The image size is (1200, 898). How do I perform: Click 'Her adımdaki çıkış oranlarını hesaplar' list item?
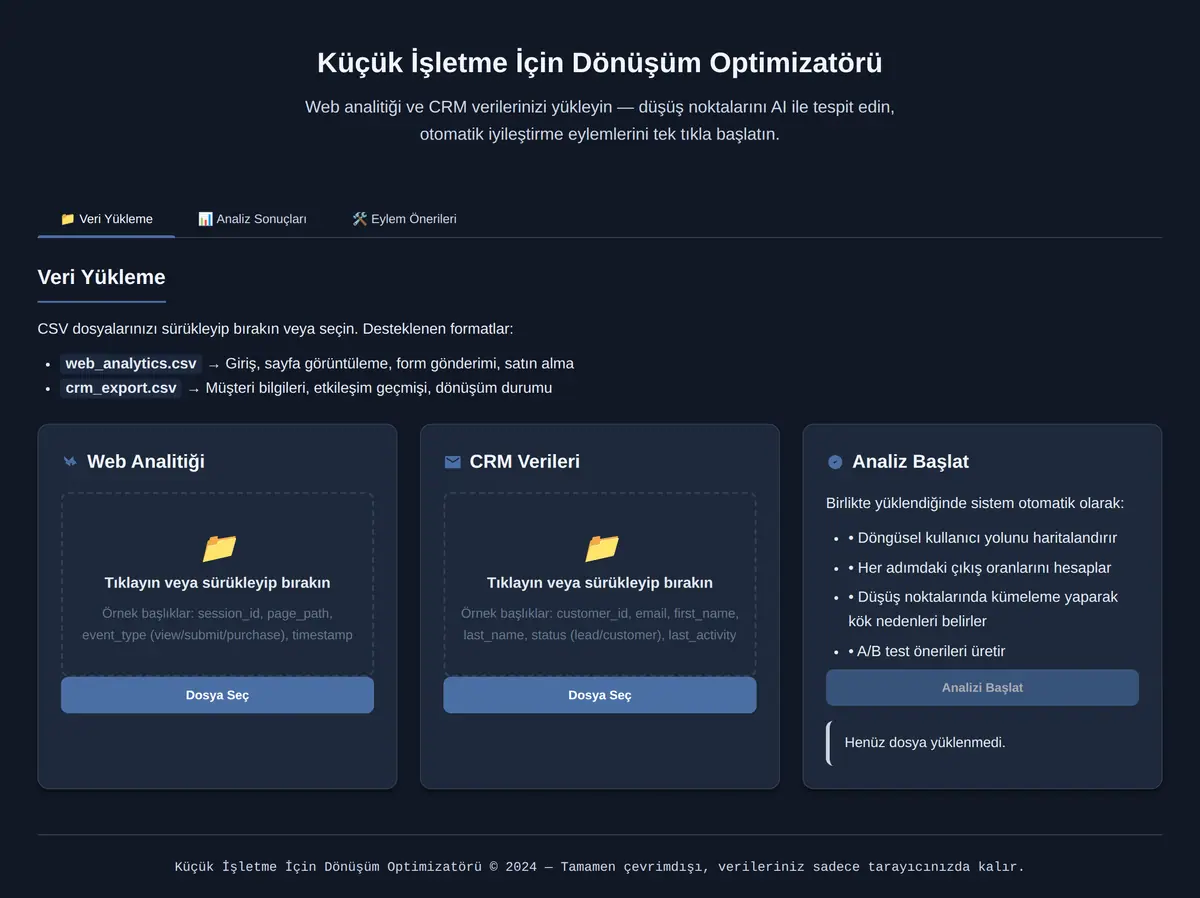click(x=980, y=567)
